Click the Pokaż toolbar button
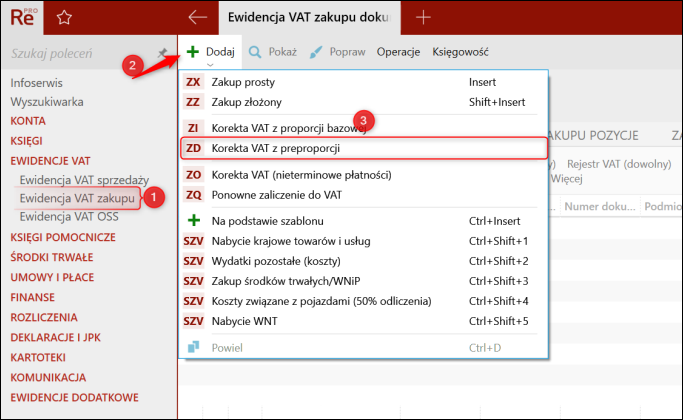The image size is (683, 420). pyautogui.click(x=273, y=52)
